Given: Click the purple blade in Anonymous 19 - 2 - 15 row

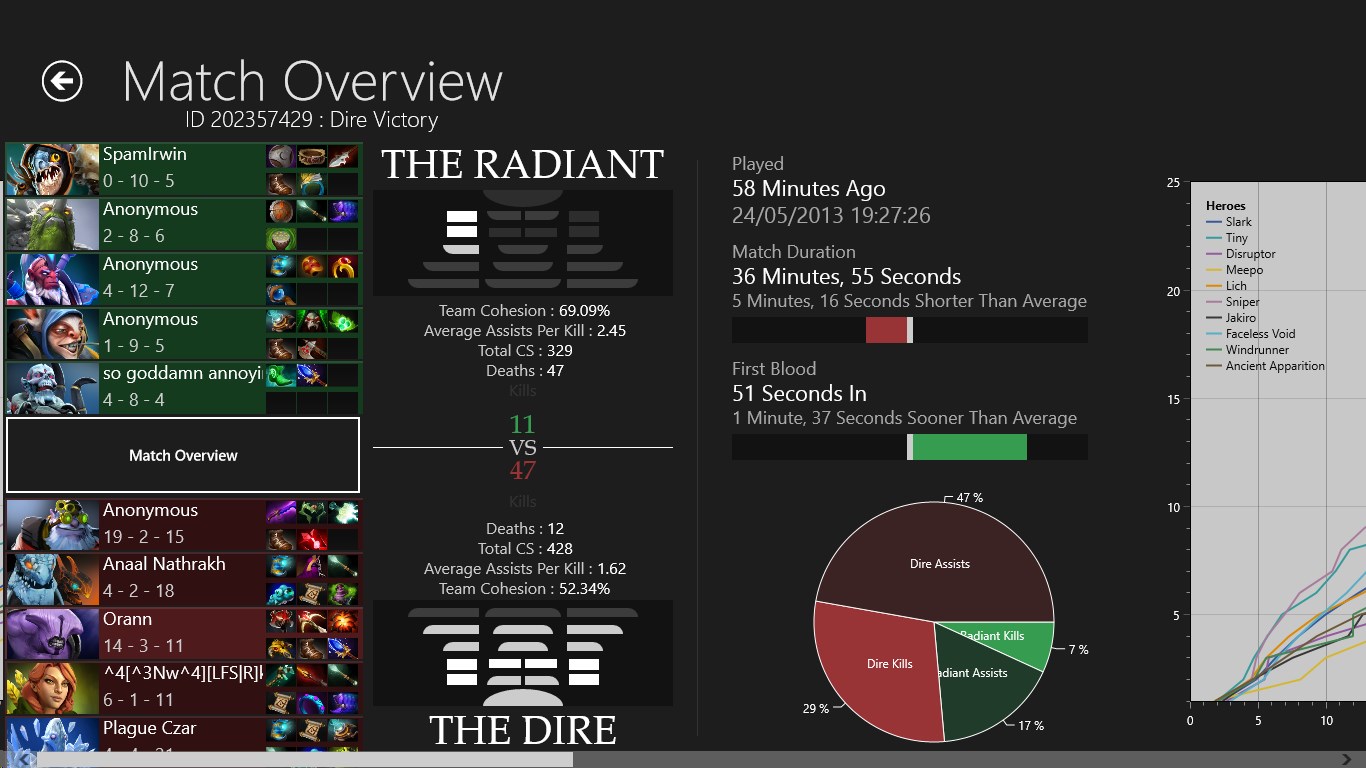Looking at the screenshot, I should [281, 512].
